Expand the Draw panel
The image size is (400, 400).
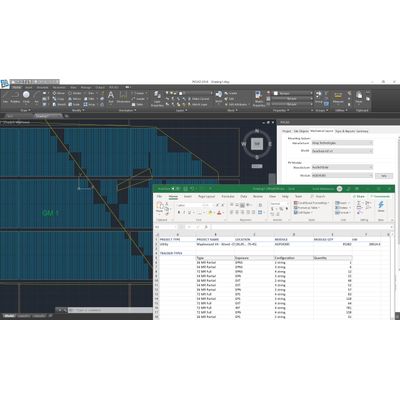pos(25,110)
